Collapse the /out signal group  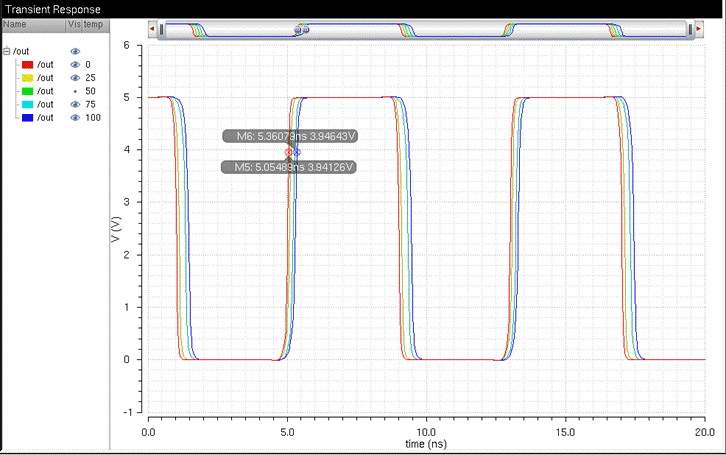tap(6, 51)
